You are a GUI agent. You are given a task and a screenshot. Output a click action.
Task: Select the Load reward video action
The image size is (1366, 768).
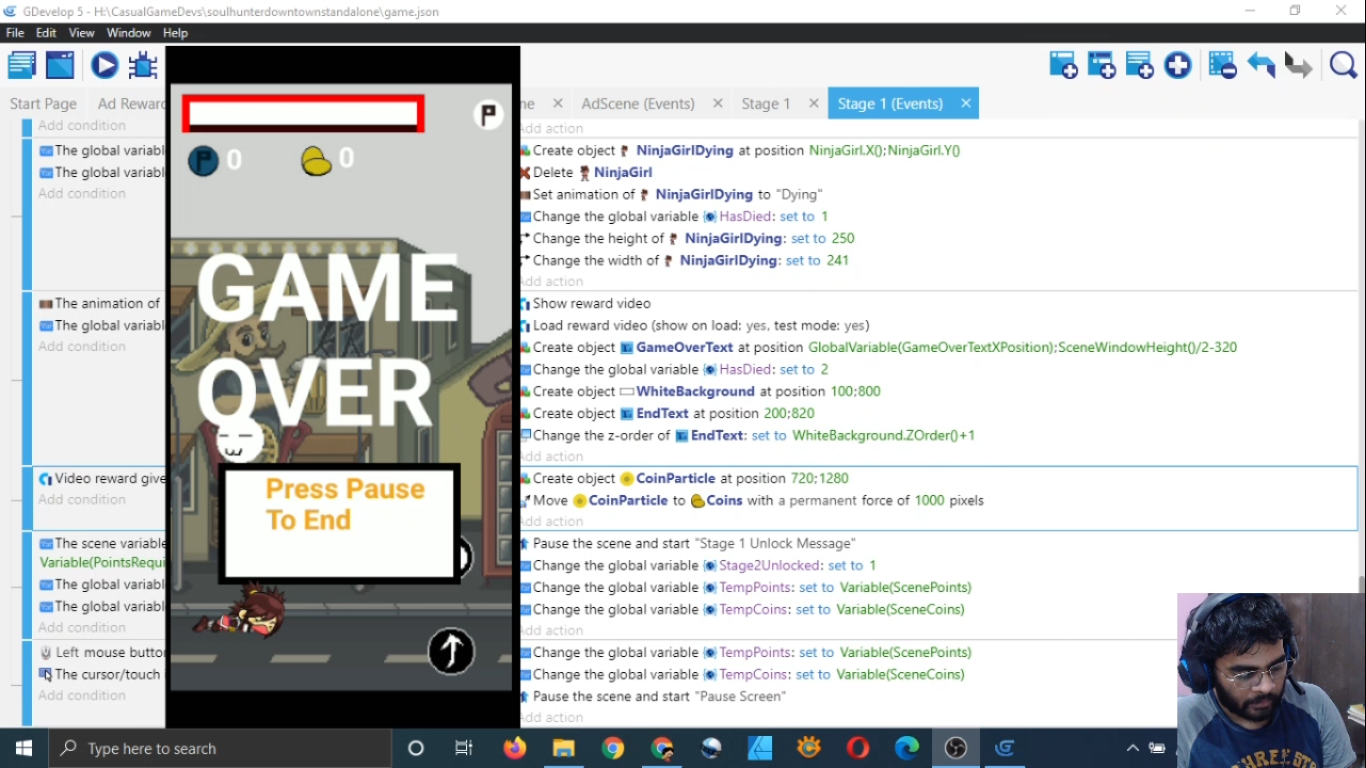[694, 325]
